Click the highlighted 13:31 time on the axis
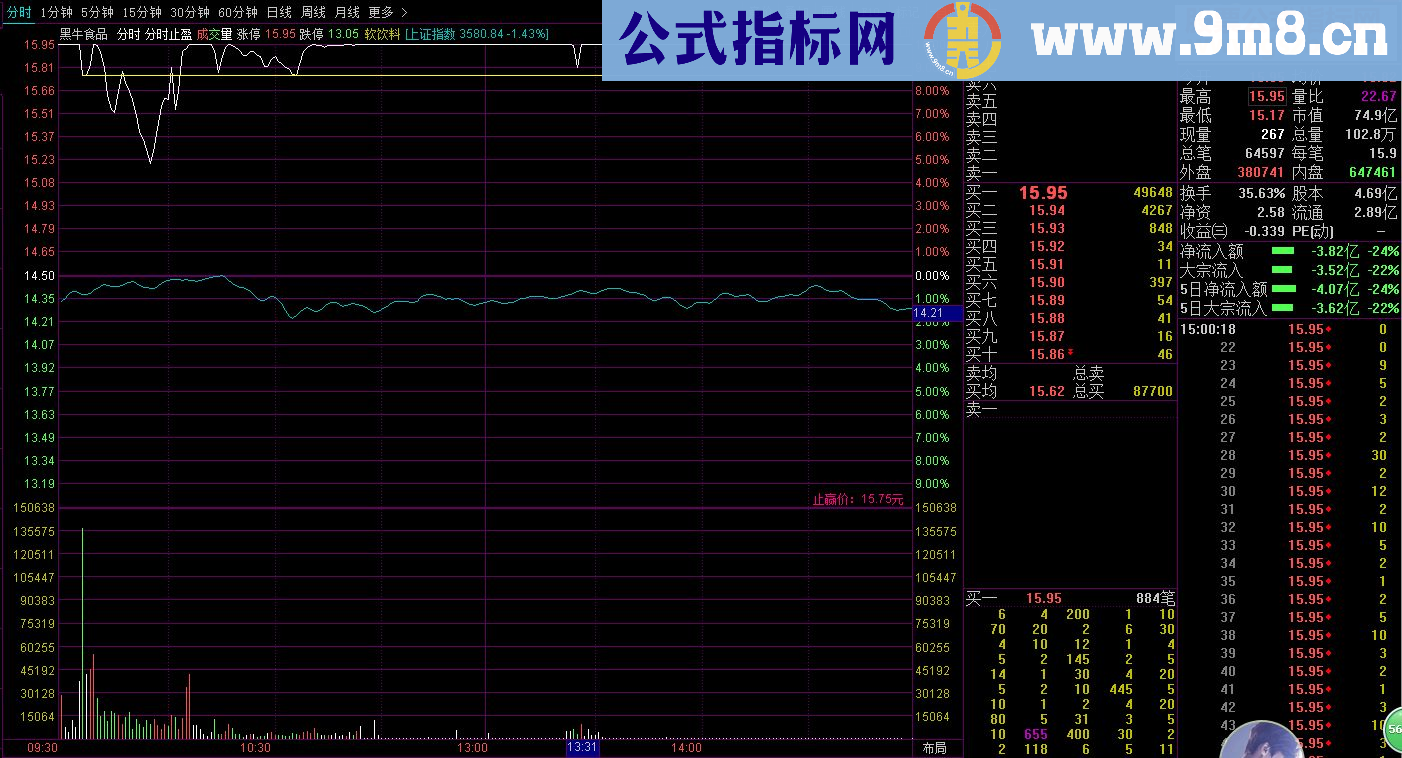 [x=580, y=746]
